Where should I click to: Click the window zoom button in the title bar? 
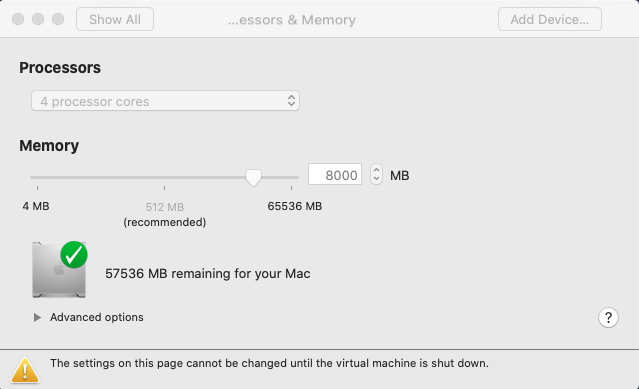(x=58, y=19)
